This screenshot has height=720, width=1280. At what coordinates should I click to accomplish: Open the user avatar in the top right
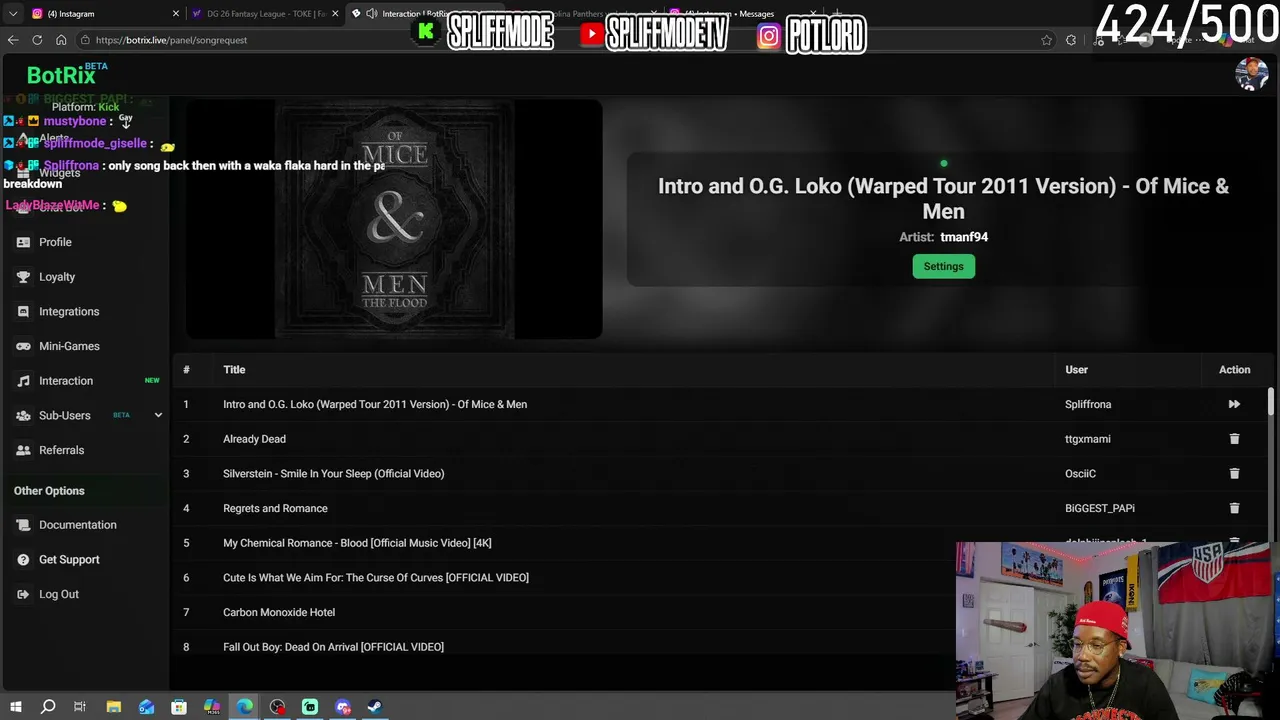point(1251,74)
